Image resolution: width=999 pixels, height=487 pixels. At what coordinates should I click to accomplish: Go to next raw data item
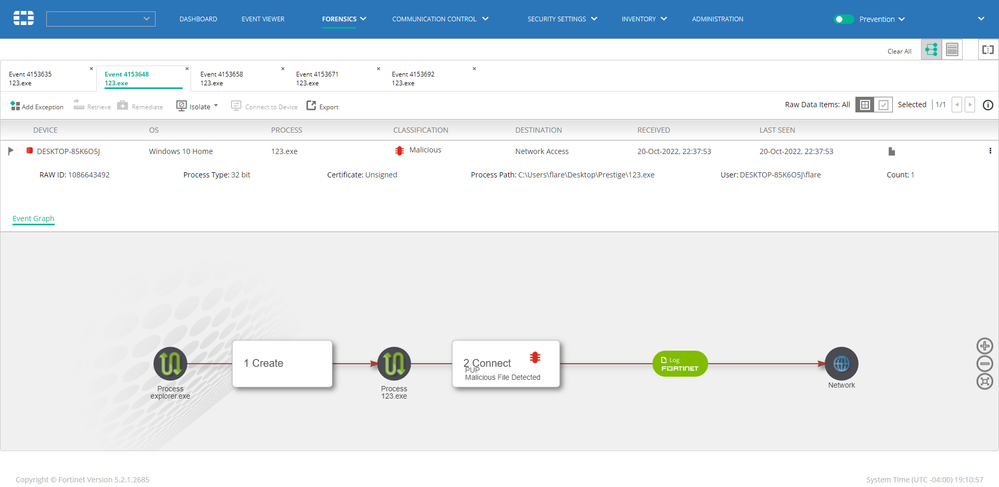tap(970, 105)
